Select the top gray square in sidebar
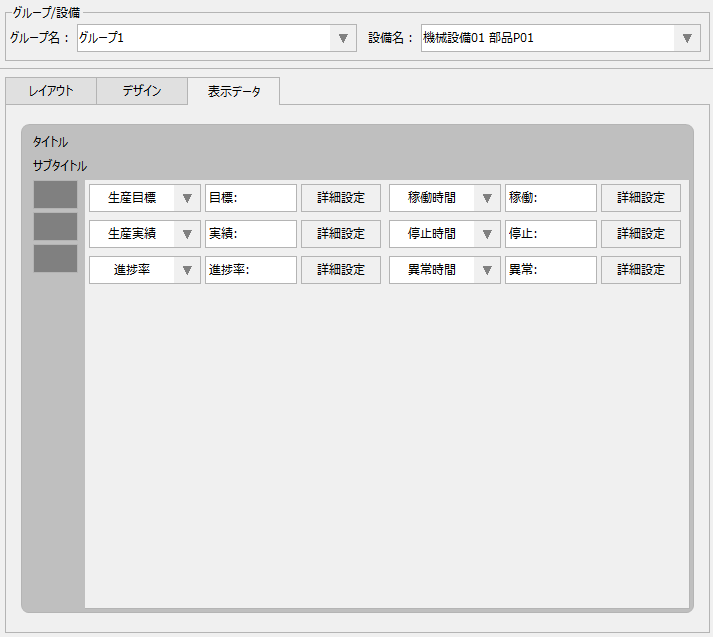Viewport: 713px width, 637px height. click(55, 195)
